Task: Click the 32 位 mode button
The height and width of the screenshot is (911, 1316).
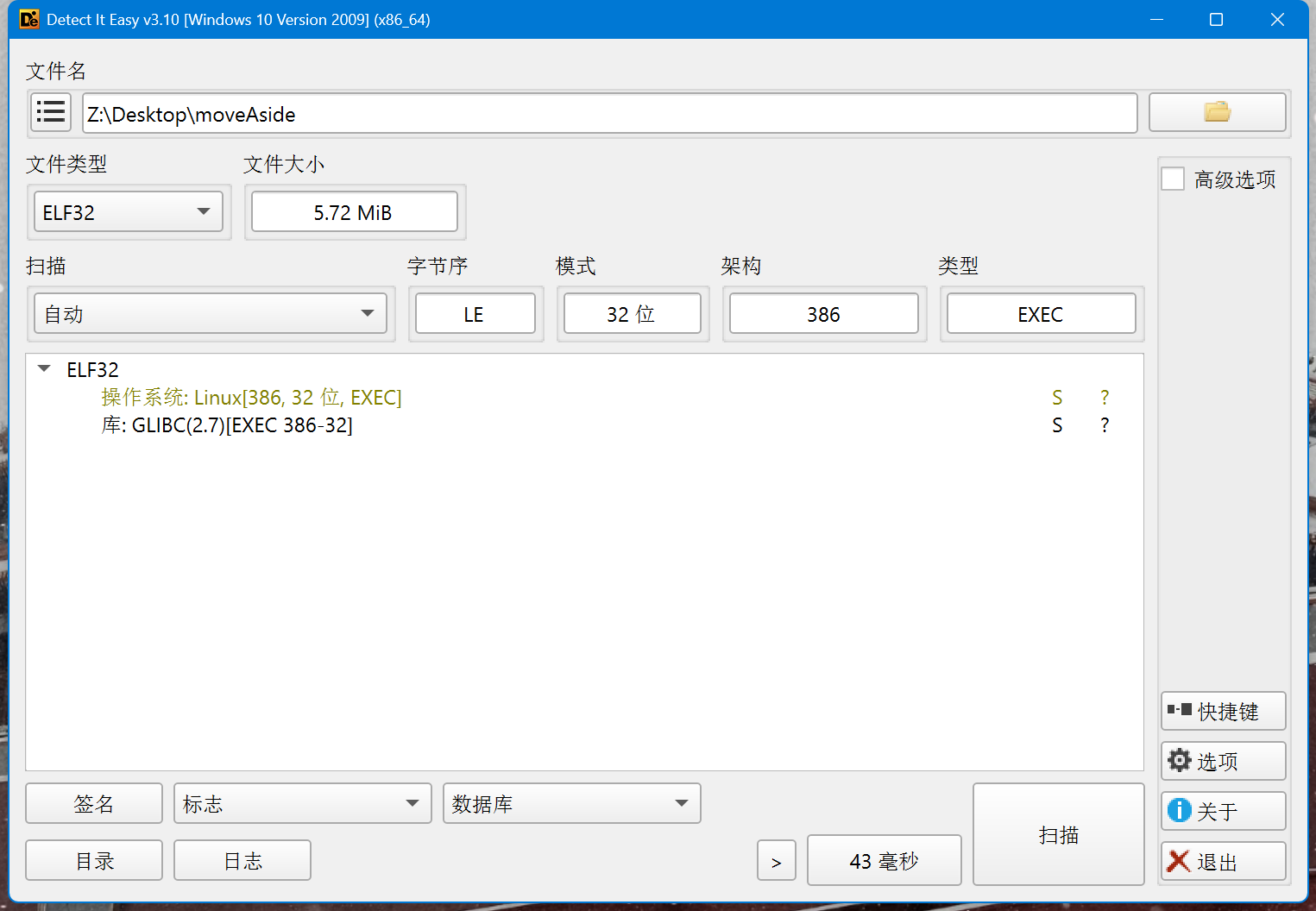Action: (x=633, y=313)
